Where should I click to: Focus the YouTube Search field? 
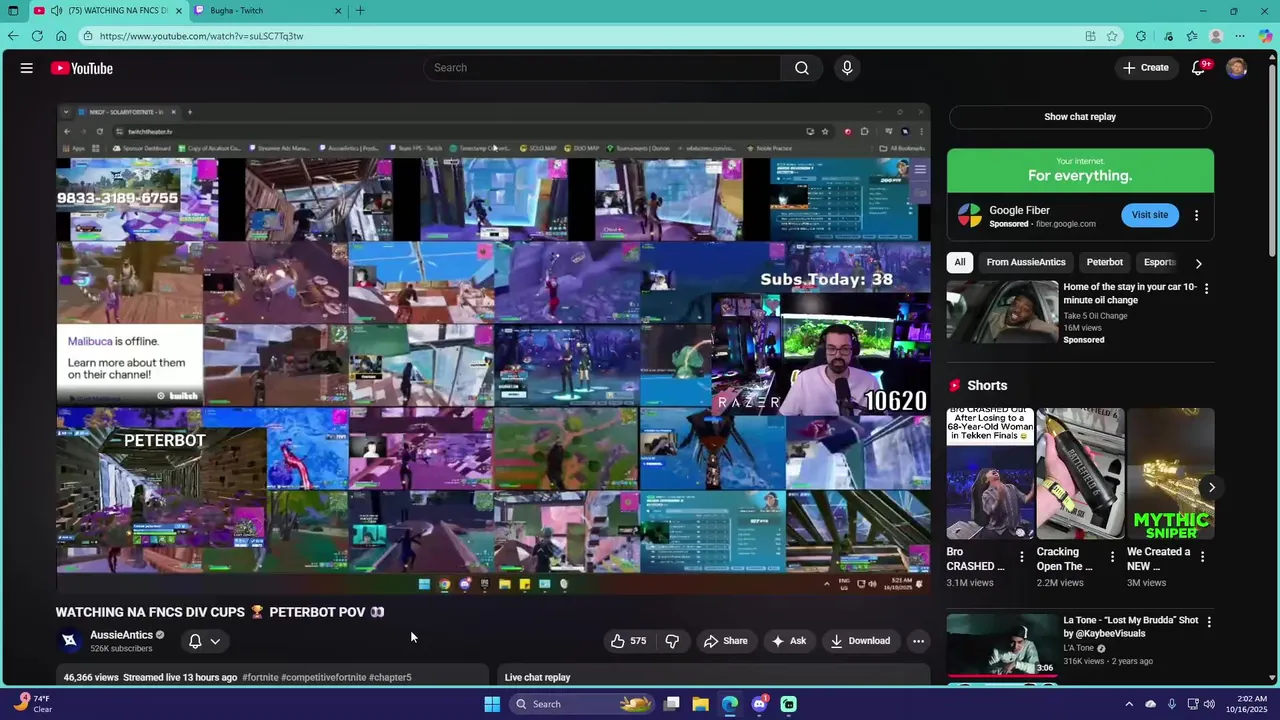[602, 68]
